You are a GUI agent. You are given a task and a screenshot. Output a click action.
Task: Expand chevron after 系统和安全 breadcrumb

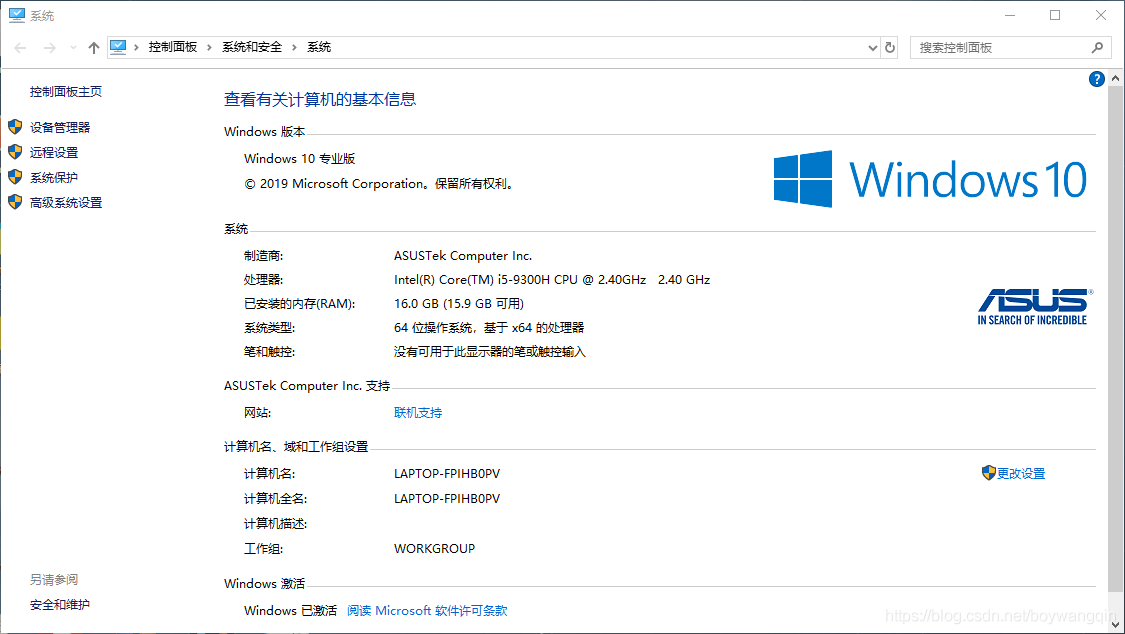(x=294, y=47)
